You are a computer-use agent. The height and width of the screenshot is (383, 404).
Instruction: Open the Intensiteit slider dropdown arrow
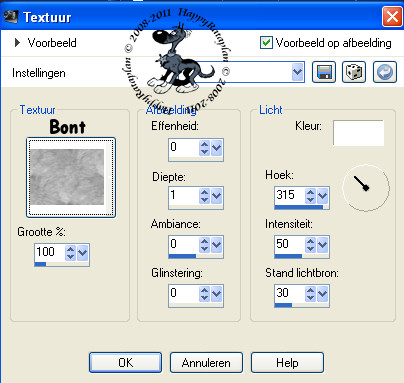pyautogui.click(x=323, y=245)
